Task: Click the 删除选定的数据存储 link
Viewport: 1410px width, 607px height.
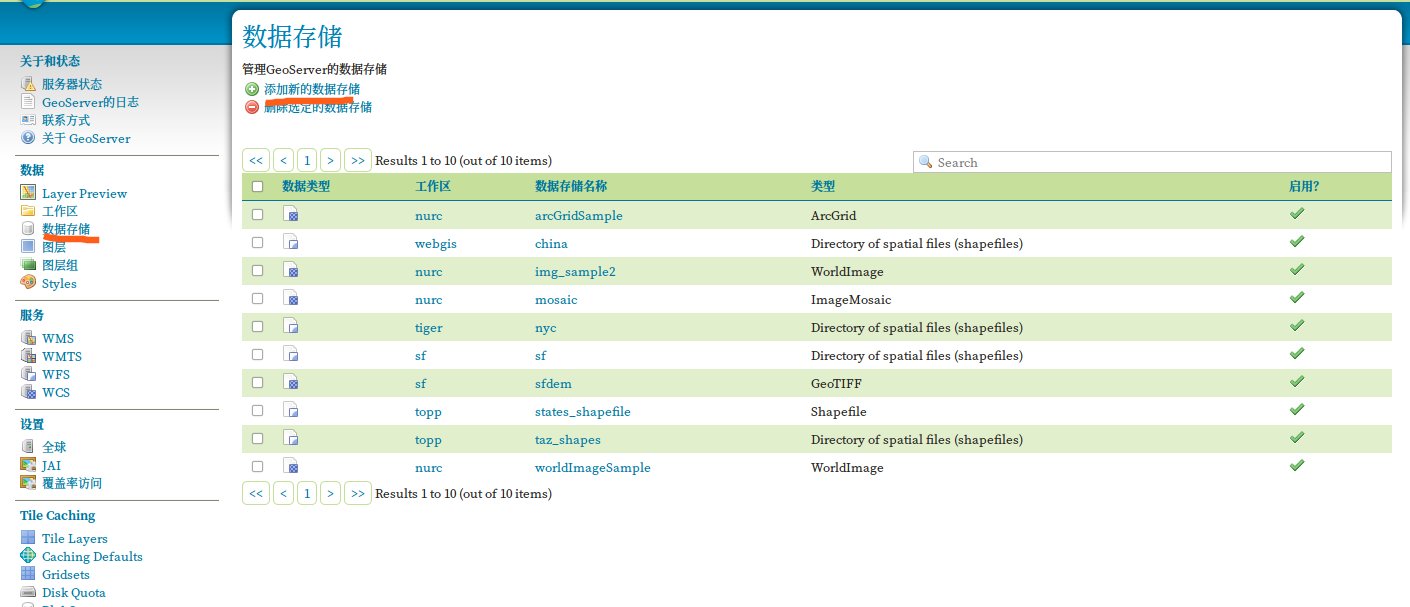Action: tap(318, 107)
